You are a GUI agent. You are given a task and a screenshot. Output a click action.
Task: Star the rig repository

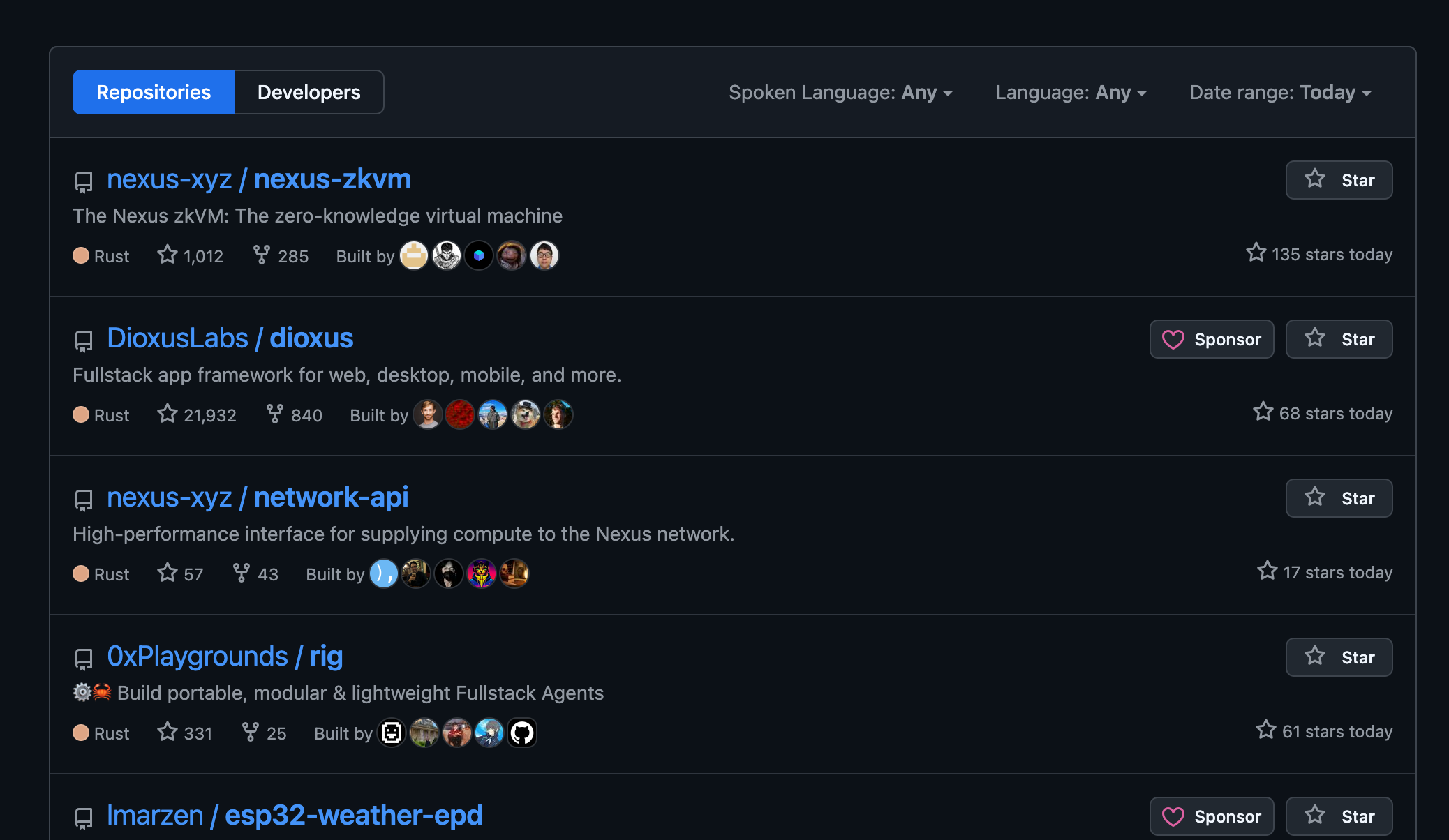pos(1339,657)
